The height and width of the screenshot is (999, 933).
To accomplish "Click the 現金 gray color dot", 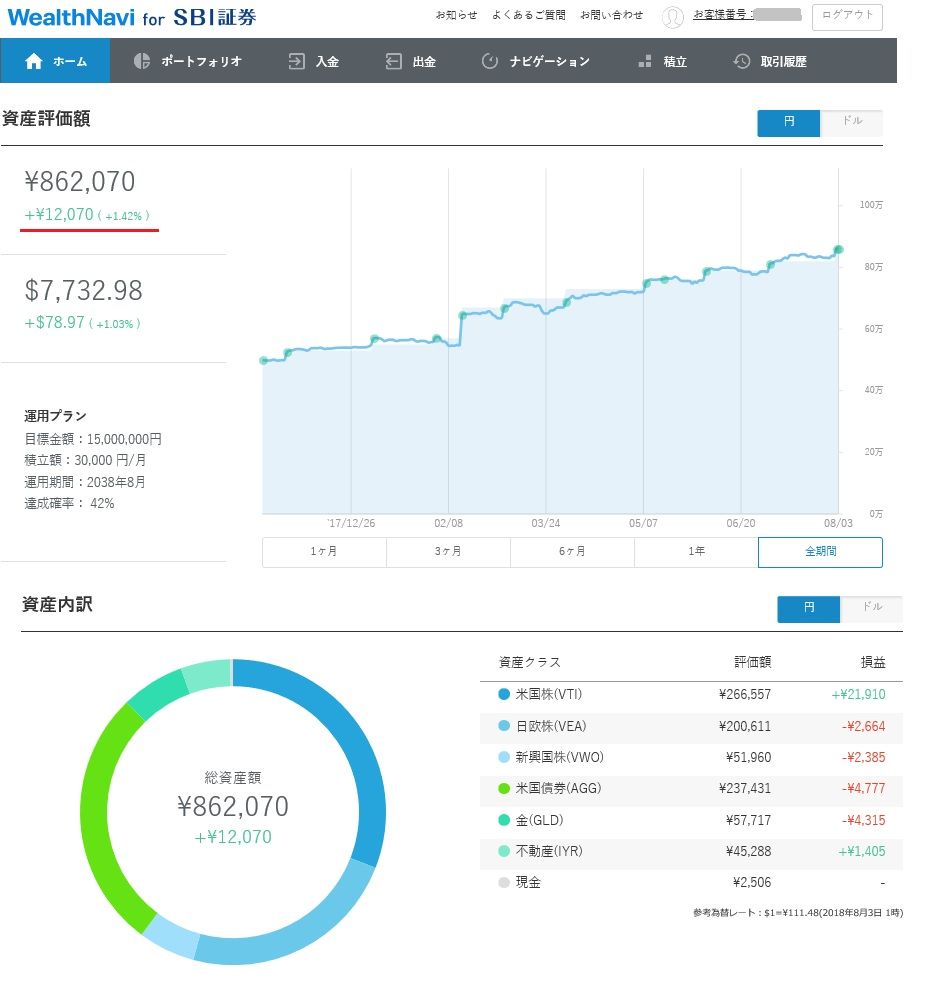I will tap(503, 882).
